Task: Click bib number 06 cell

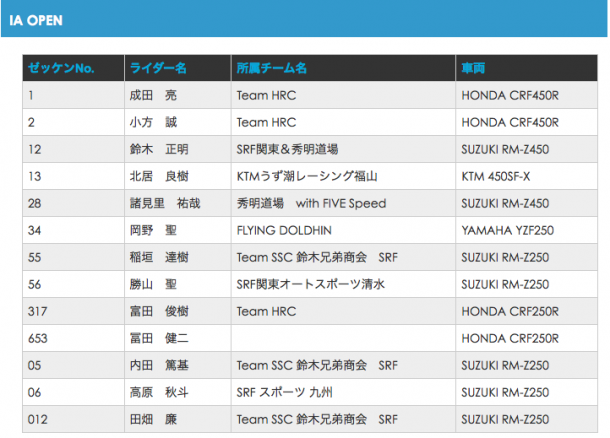Action: [74, 392]
